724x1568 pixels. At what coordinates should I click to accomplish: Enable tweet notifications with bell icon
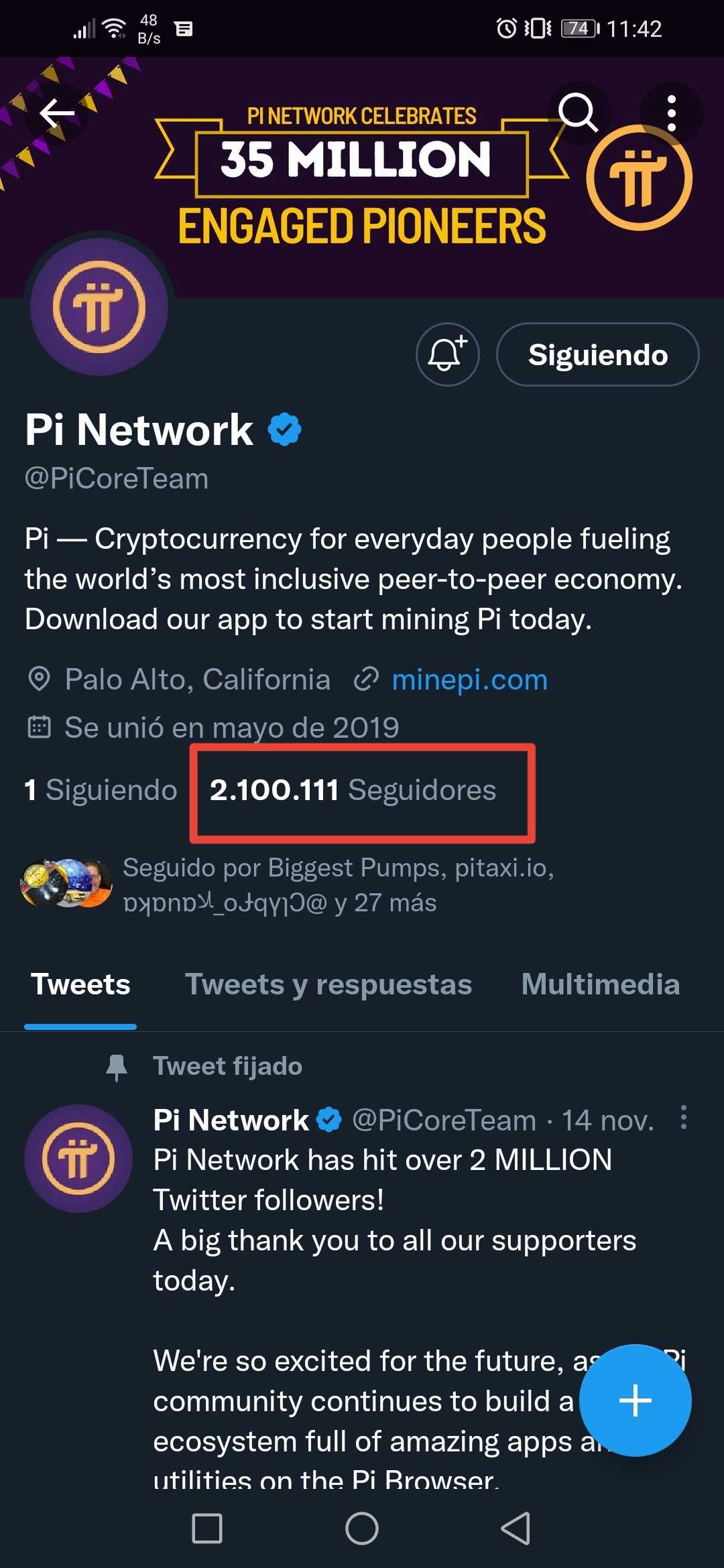447,354
